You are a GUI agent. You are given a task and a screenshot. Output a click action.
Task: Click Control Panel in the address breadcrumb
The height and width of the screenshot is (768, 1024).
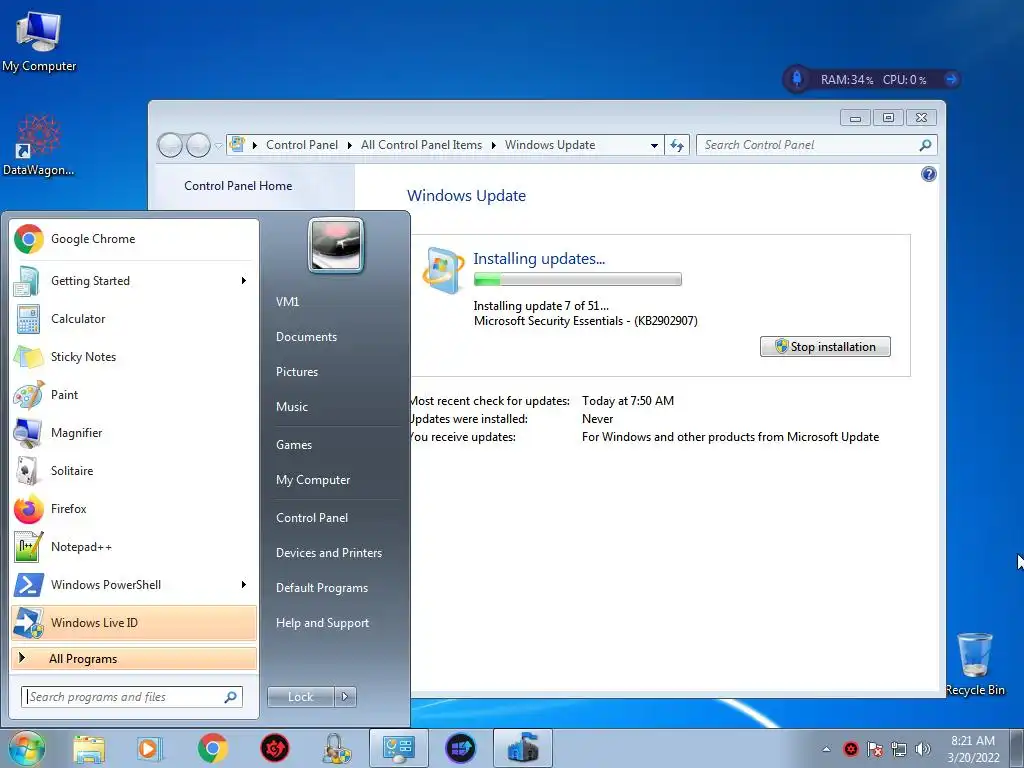pyautogui.click(x=302, y=145)
